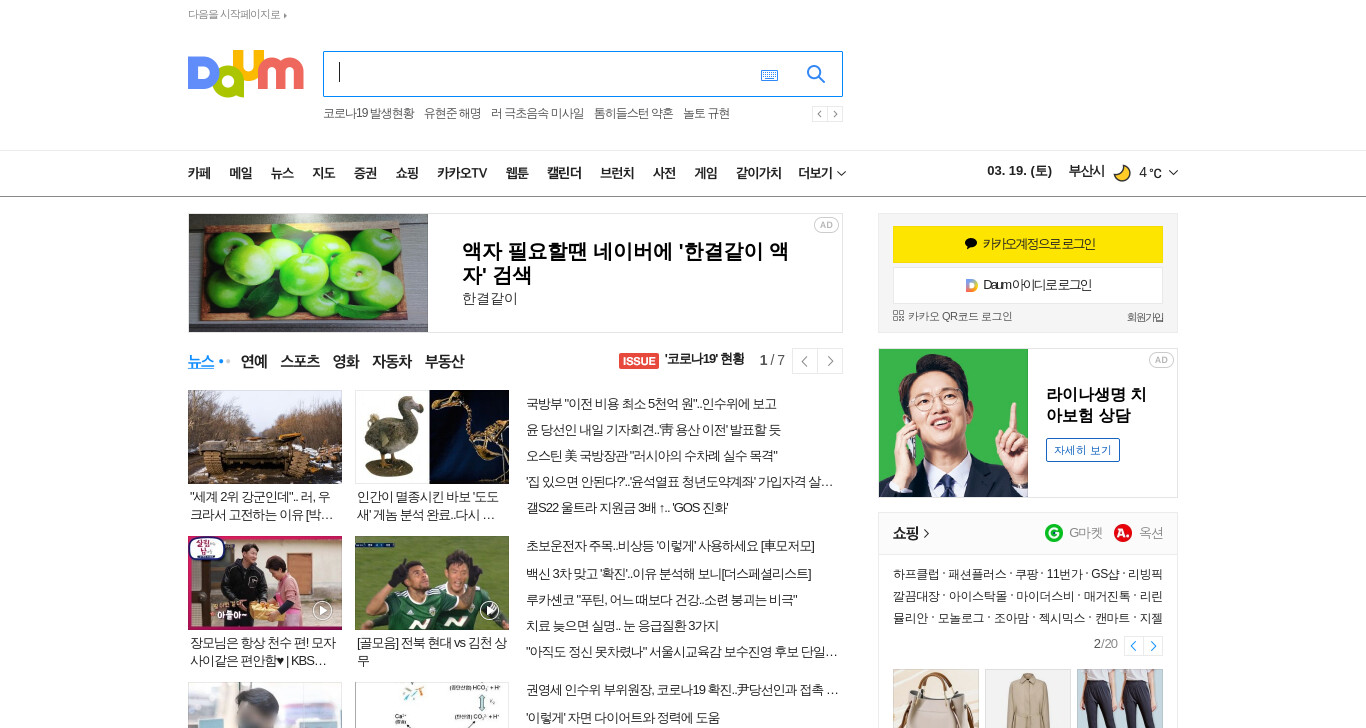Select the 뉴스 news tab
Screen dimensions: 1366x728
(201, 361)
